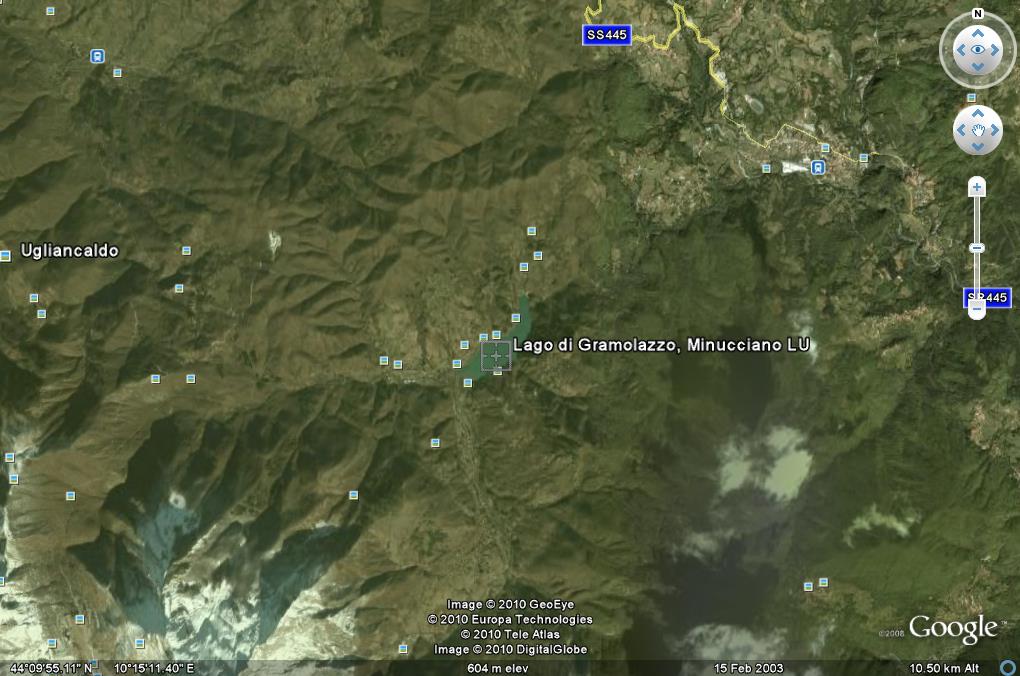
Task: Pan map right using hand joystick arrow
Action: (x=995, y=130)
